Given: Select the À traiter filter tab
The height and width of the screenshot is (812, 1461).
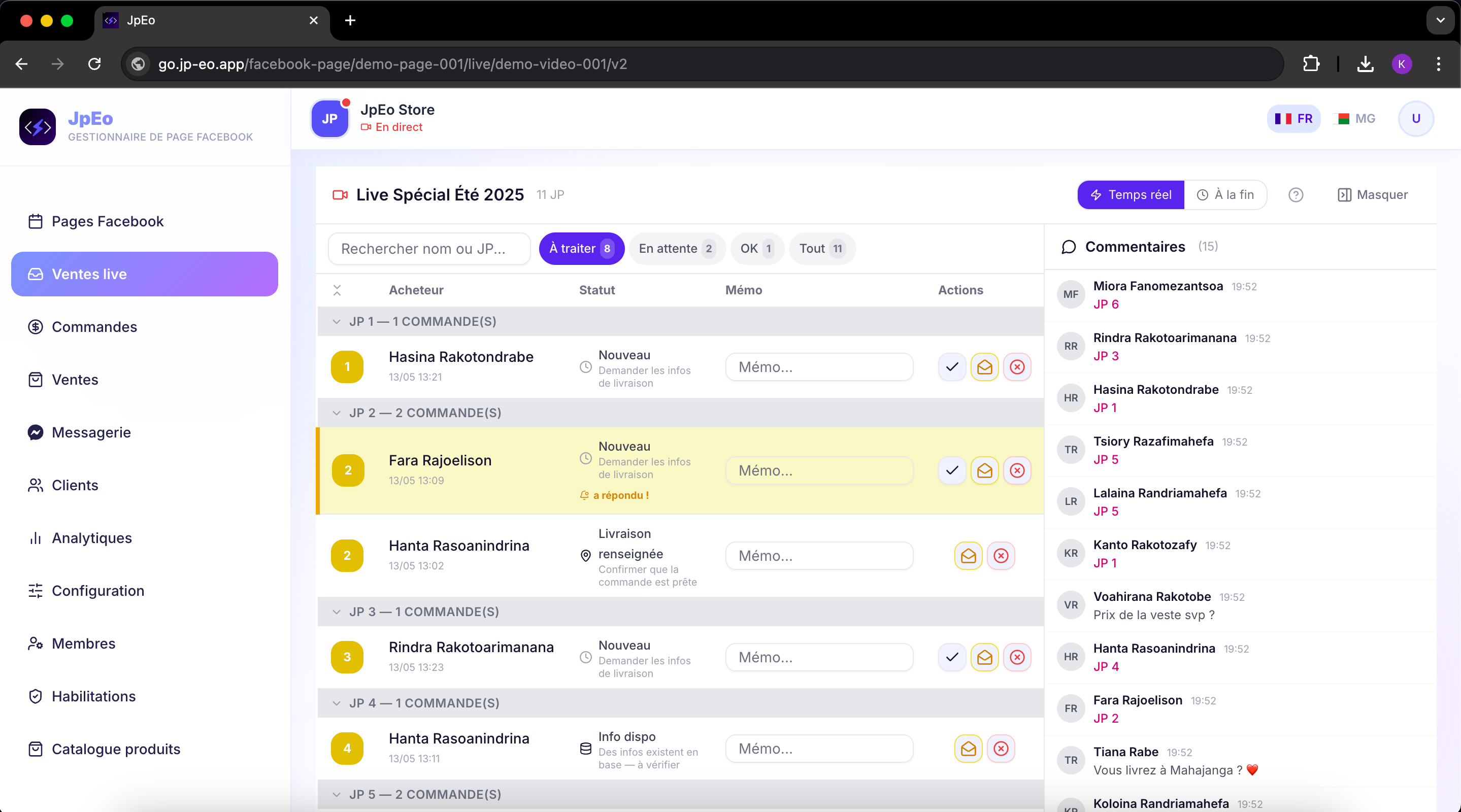Looking at the screenshot, I should click(x=581, y=248).
